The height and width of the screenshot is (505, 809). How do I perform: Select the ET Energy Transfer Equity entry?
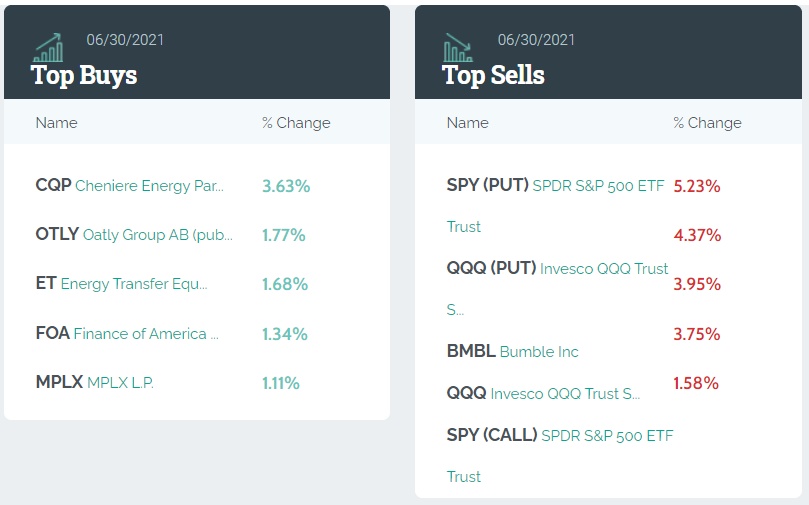[122, 284]
